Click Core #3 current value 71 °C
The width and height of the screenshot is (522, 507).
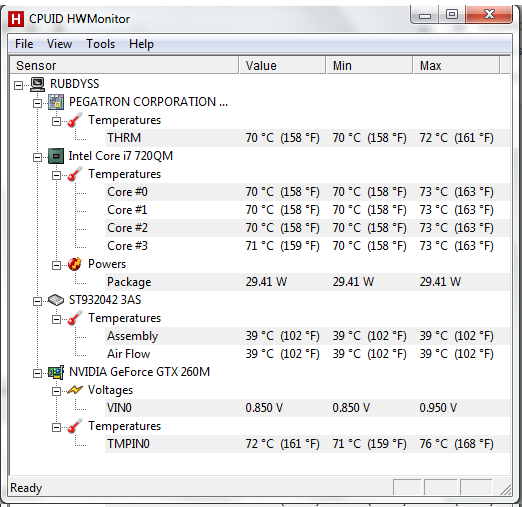(282, 246)
